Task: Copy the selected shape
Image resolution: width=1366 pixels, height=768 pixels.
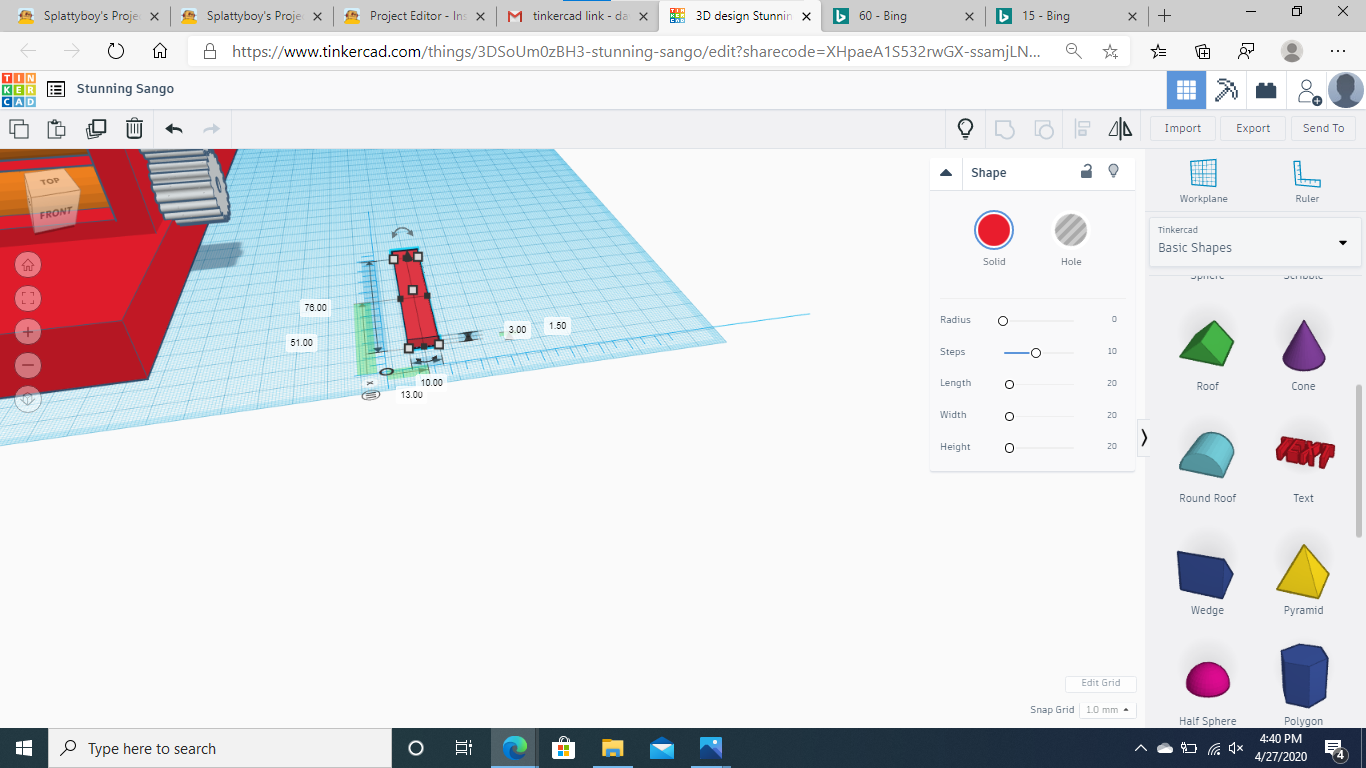Action: pyautogui.click(x=19, y=128)
